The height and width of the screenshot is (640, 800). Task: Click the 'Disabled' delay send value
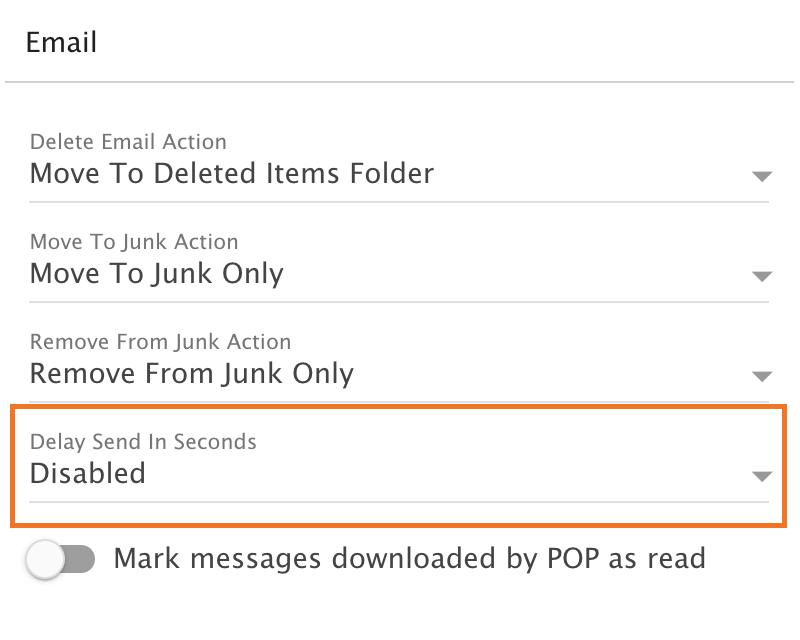pos(88,474)
